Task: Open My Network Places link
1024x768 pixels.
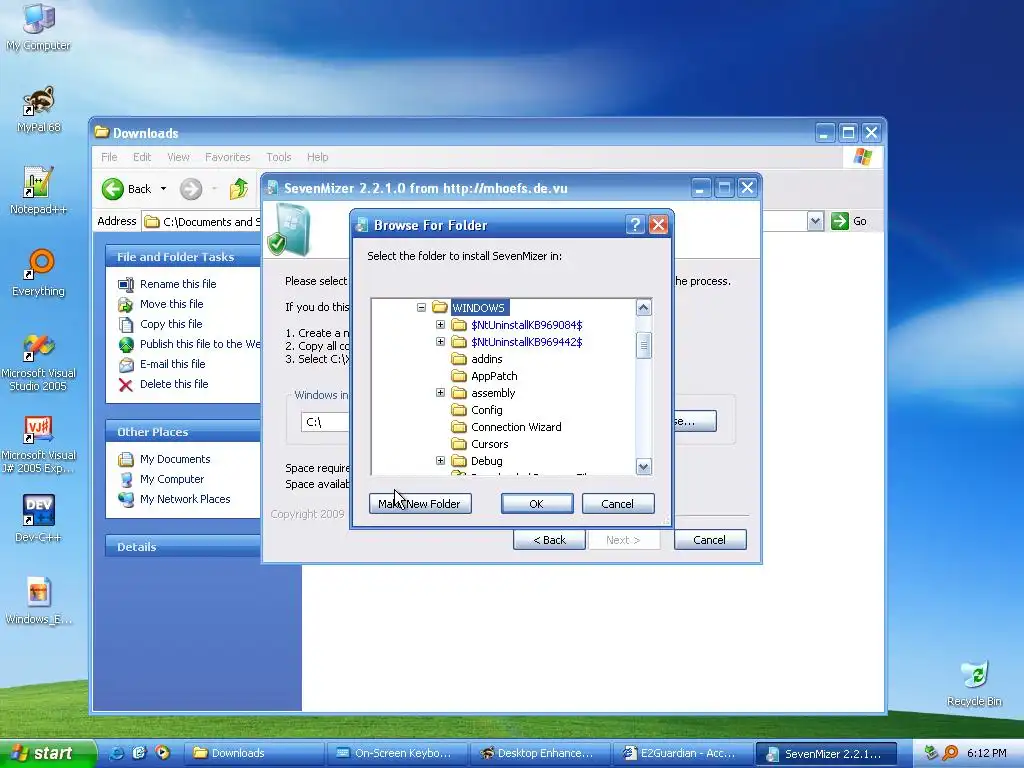Action: (174, 500)
